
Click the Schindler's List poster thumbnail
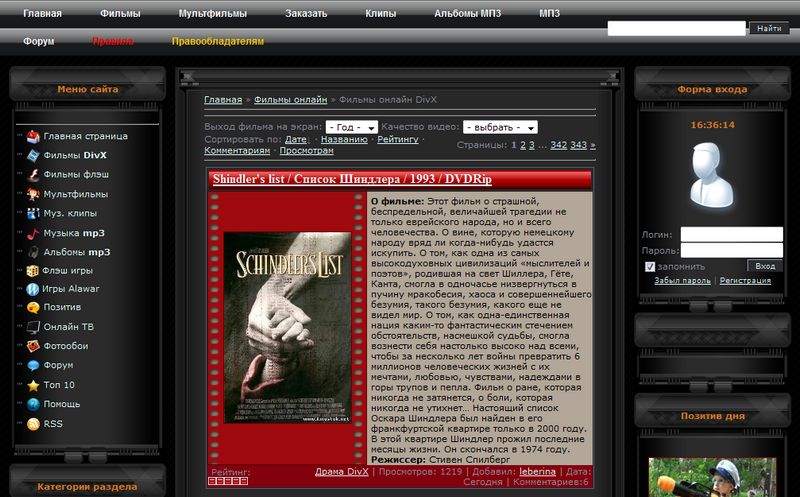(287, 328)
